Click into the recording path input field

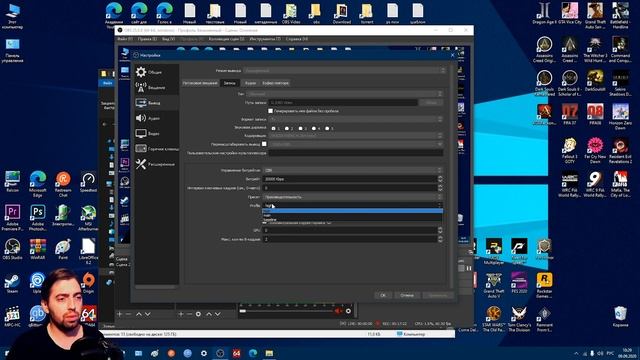[x=342, y=103]
